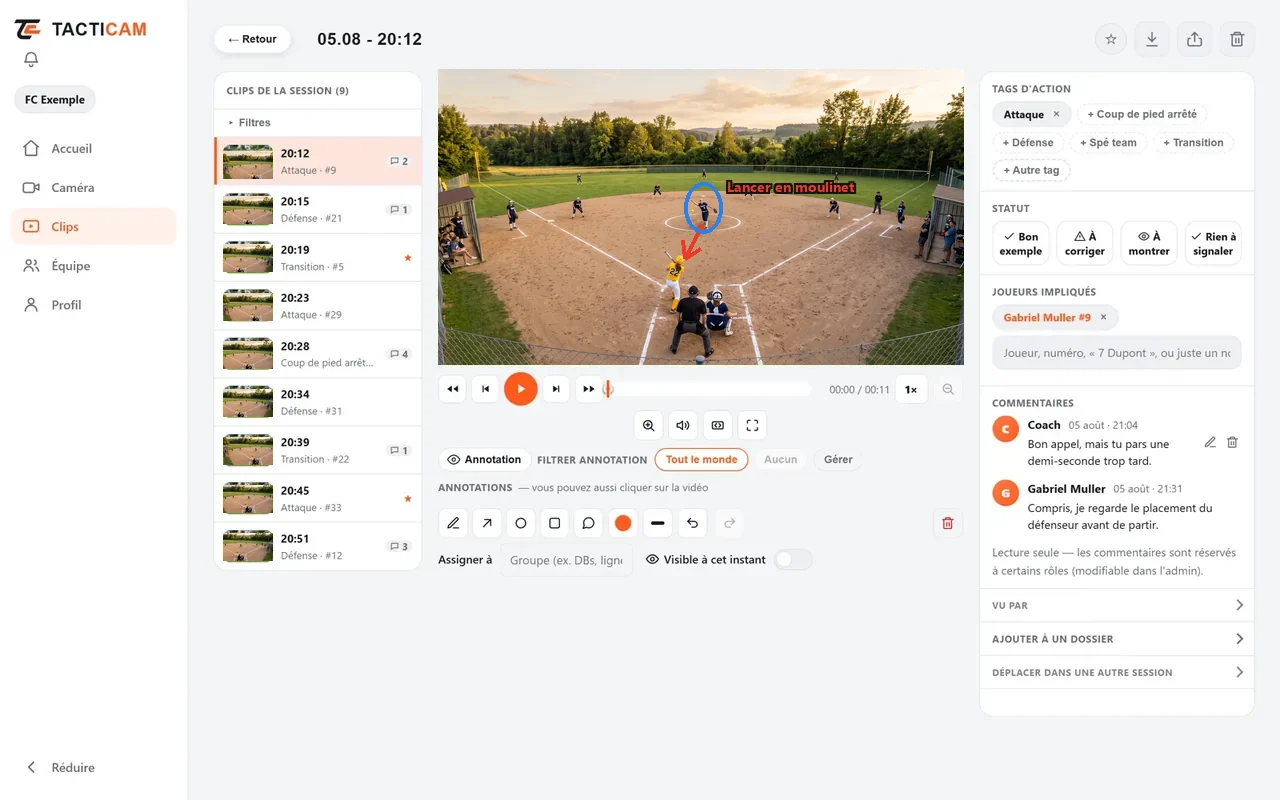
Task: Redo annotation
Action: [x=729, y=523]
